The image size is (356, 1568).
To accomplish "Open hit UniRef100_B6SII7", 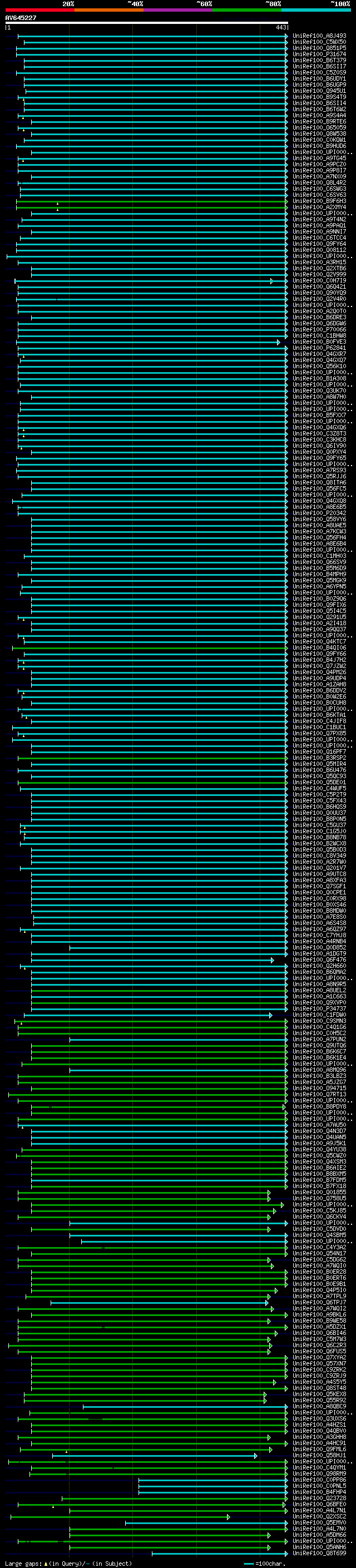I will [x=319, y=66].
